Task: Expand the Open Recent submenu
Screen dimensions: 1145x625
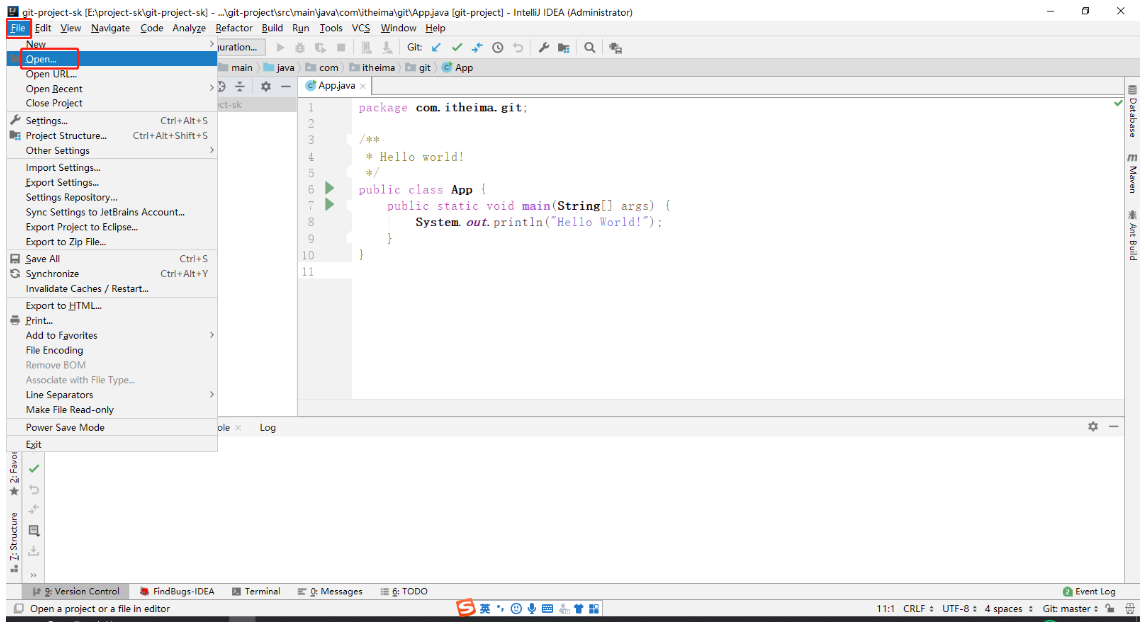Action: 112,88
